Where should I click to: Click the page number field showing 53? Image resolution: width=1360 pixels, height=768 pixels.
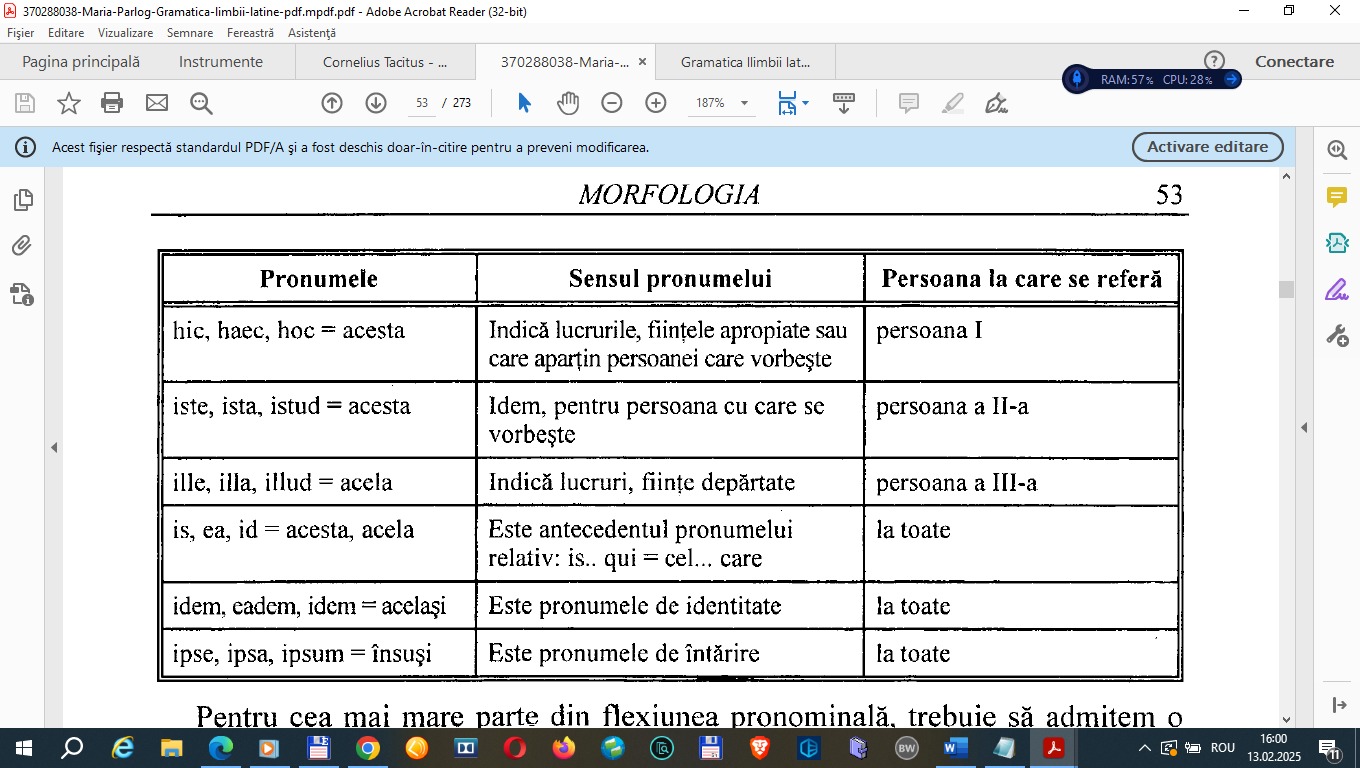[x=422, y=103]
